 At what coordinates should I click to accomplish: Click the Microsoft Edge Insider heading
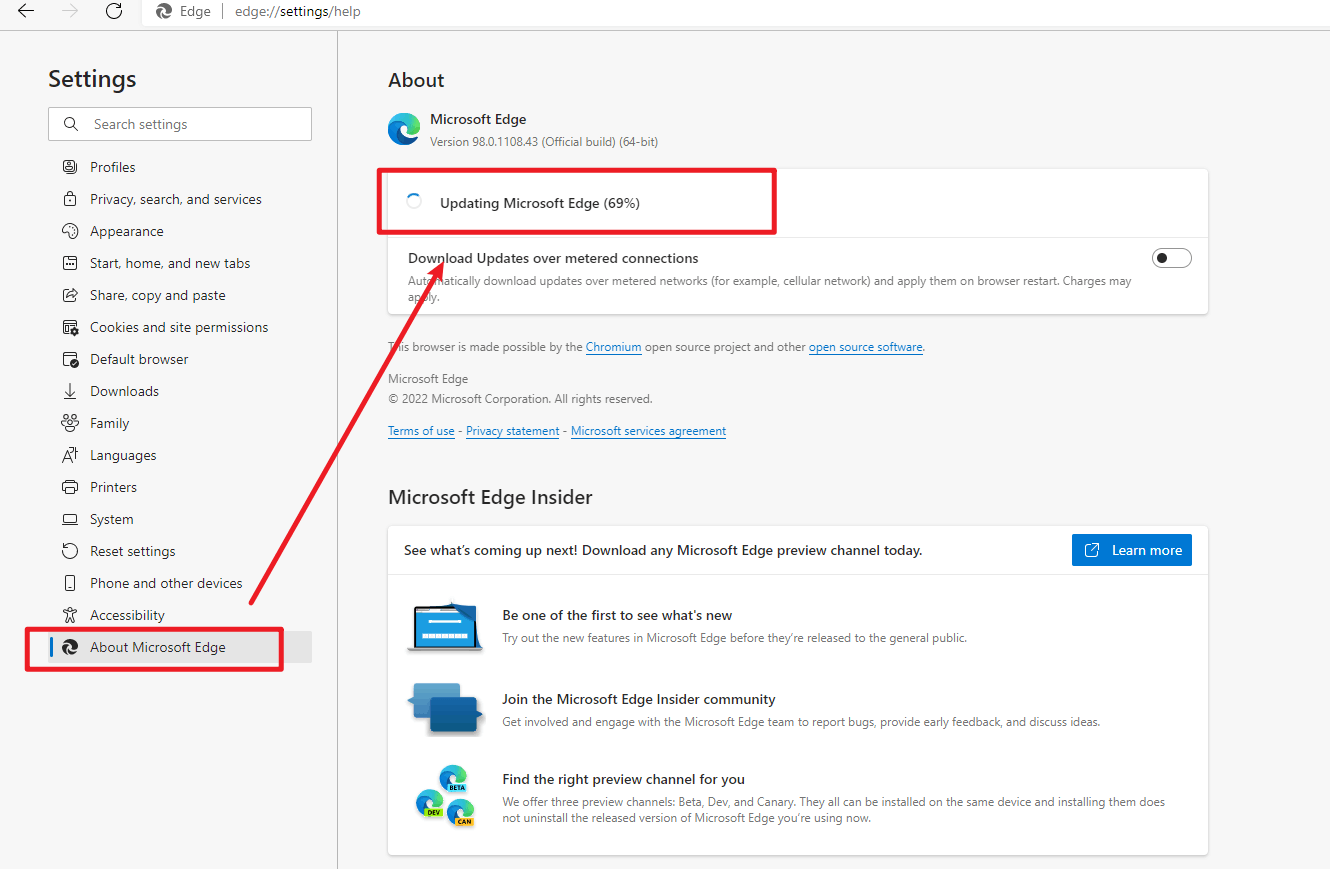tap(490, 497)
